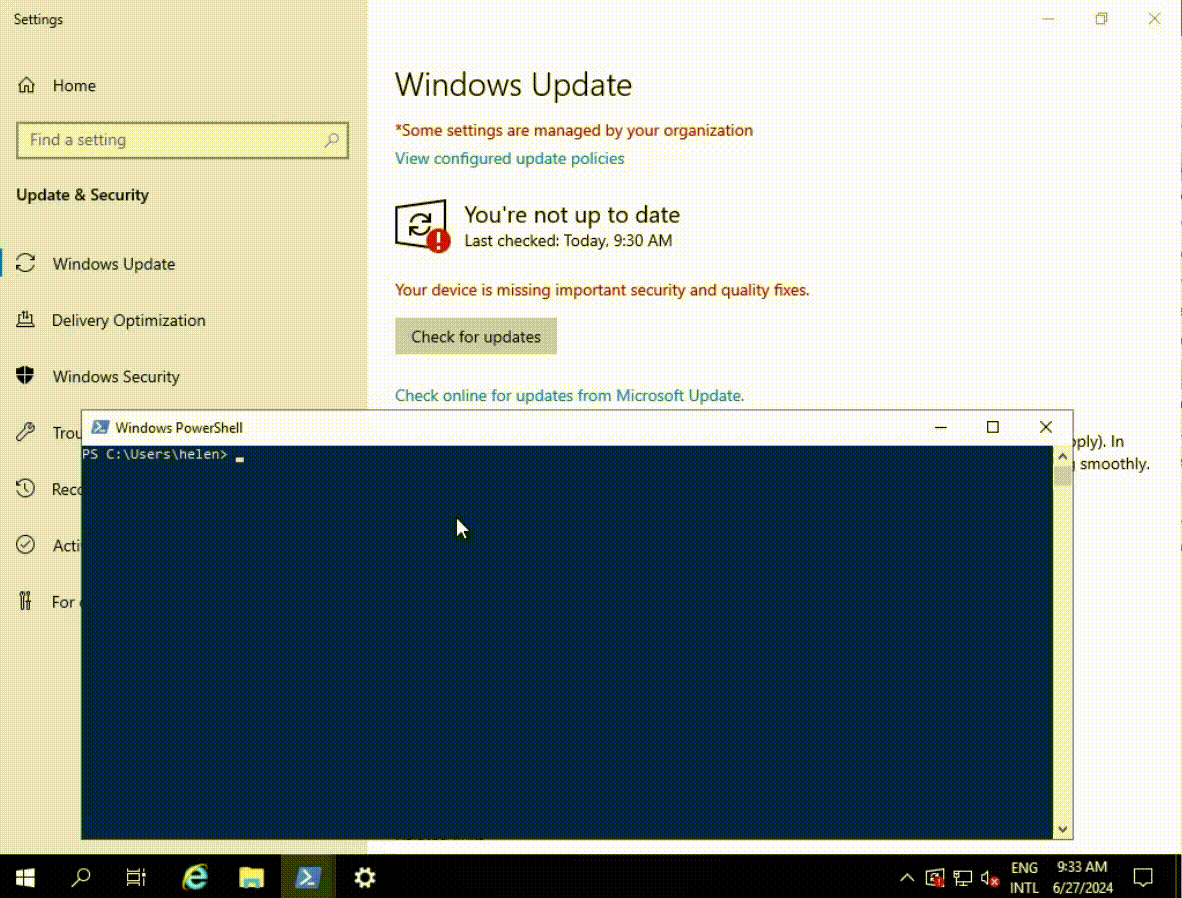Click the PowerShell scrollbar thumb

pos(1063,476)
